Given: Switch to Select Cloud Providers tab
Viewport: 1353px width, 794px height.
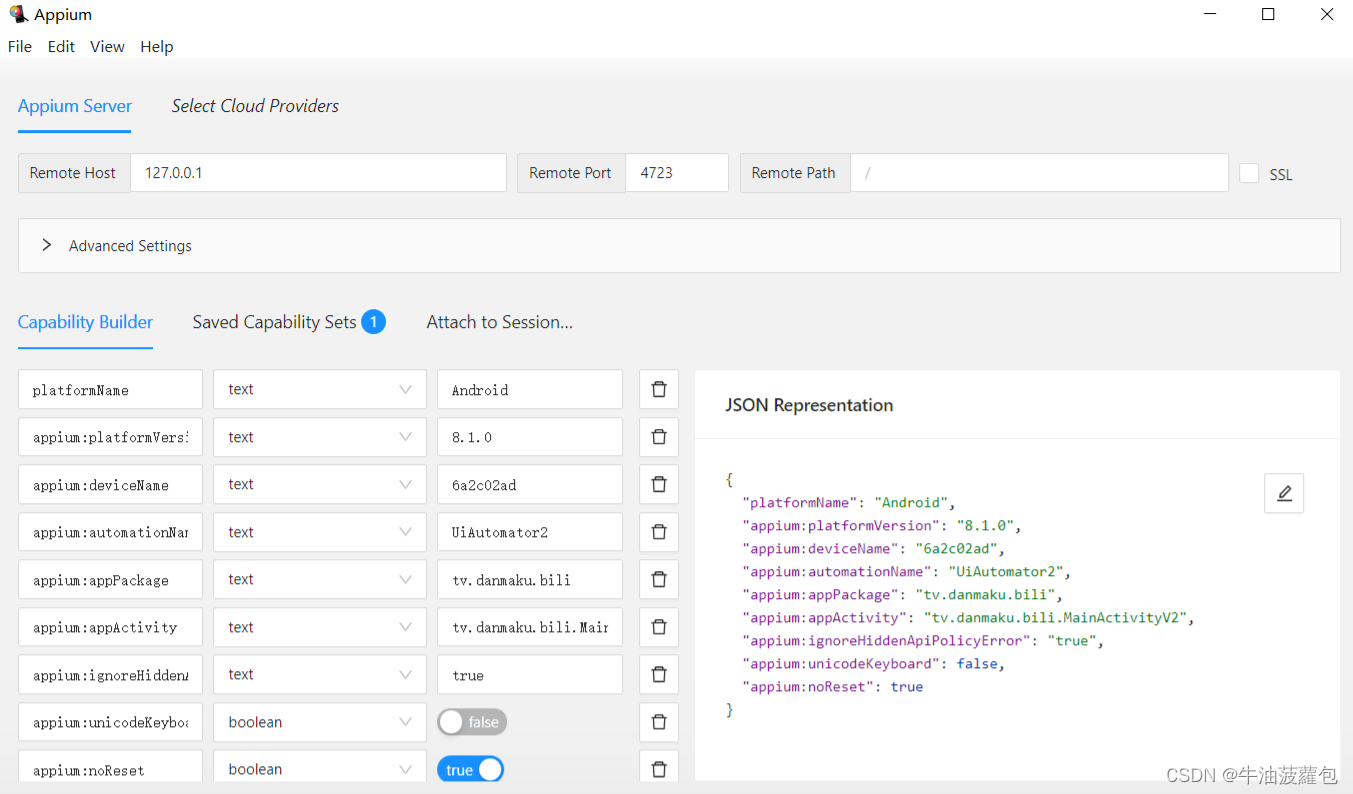Looking at the screenshot, I should [x=255, y=106].
